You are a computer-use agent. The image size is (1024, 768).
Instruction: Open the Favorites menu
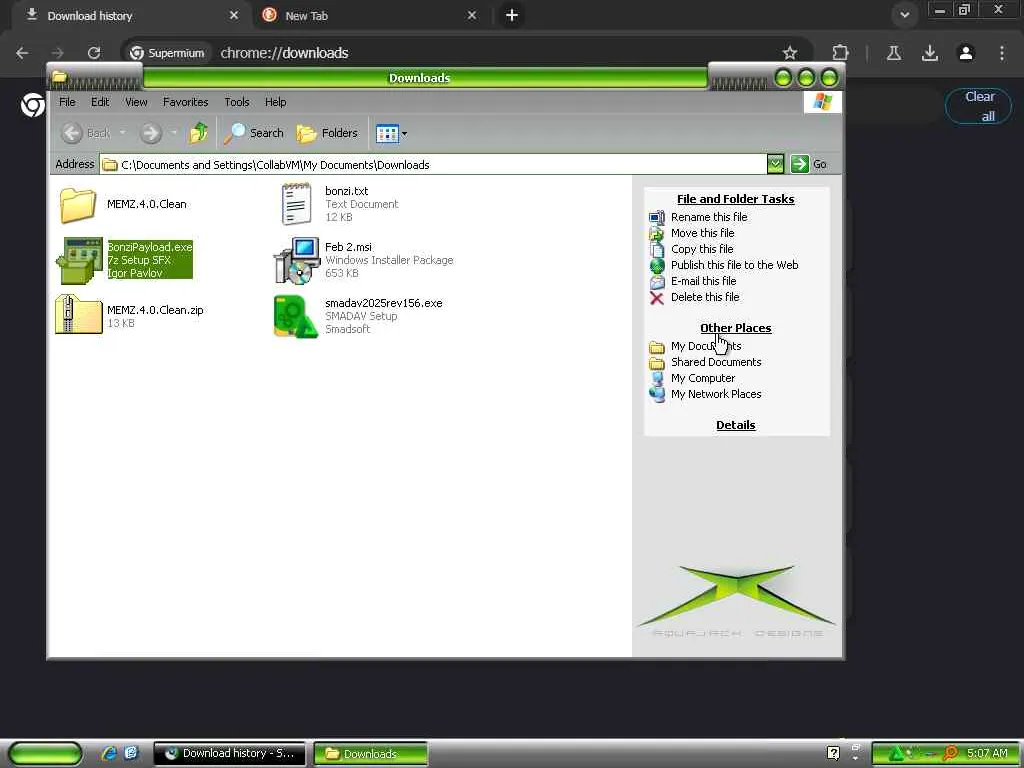185,102
